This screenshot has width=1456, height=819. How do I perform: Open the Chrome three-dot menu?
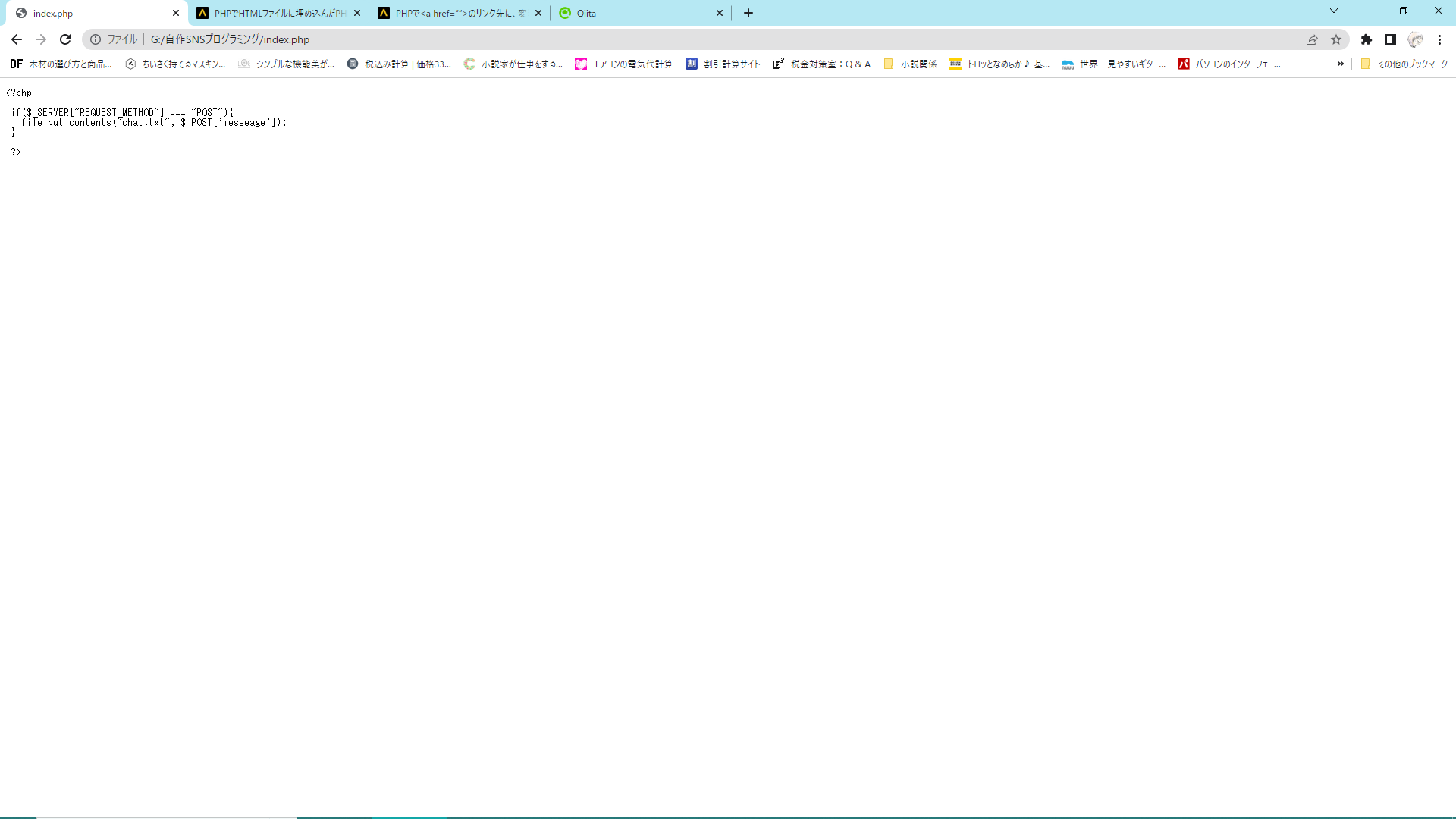pyautogui.click(x=1439, y=39)
